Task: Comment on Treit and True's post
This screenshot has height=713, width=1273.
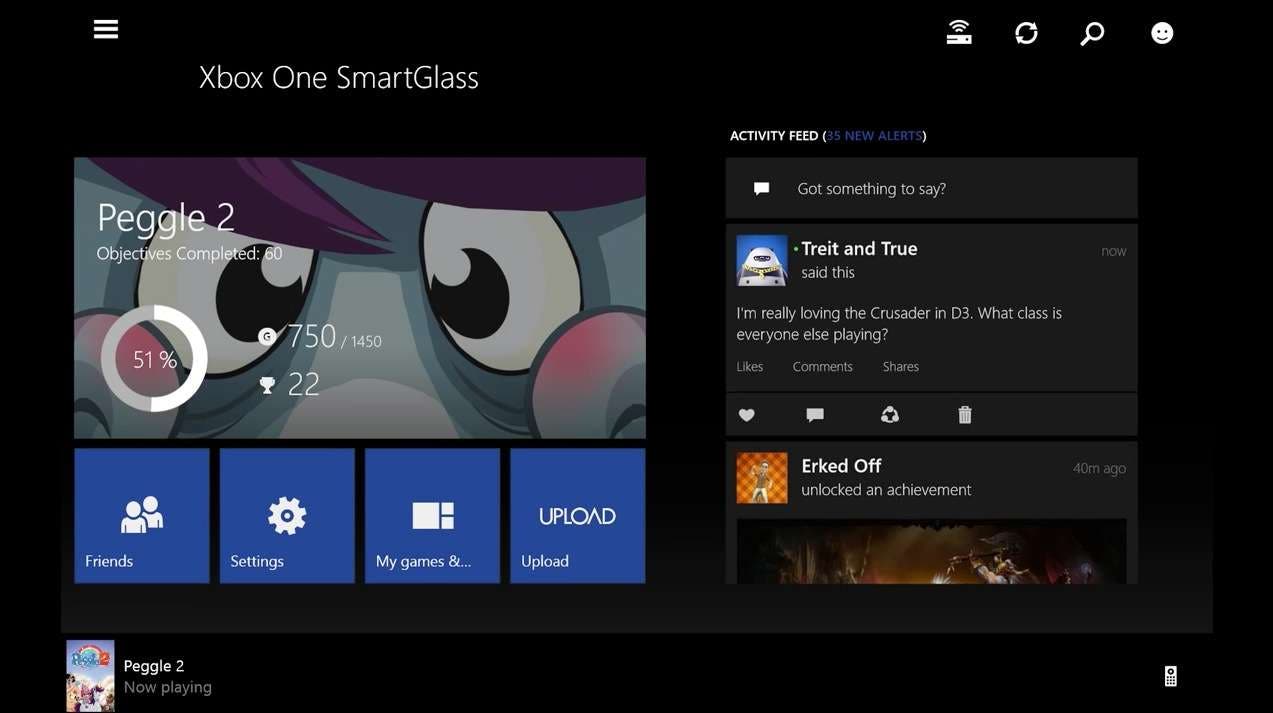Action: tap(815, 415)
